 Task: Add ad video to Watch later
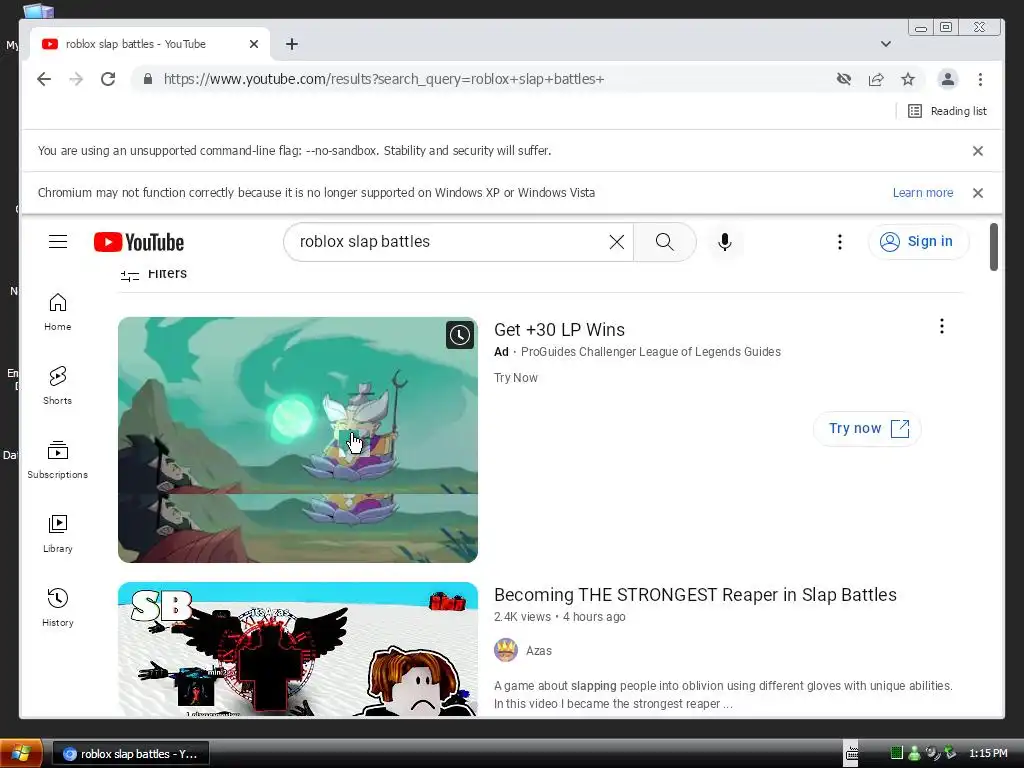pos(460,335)
